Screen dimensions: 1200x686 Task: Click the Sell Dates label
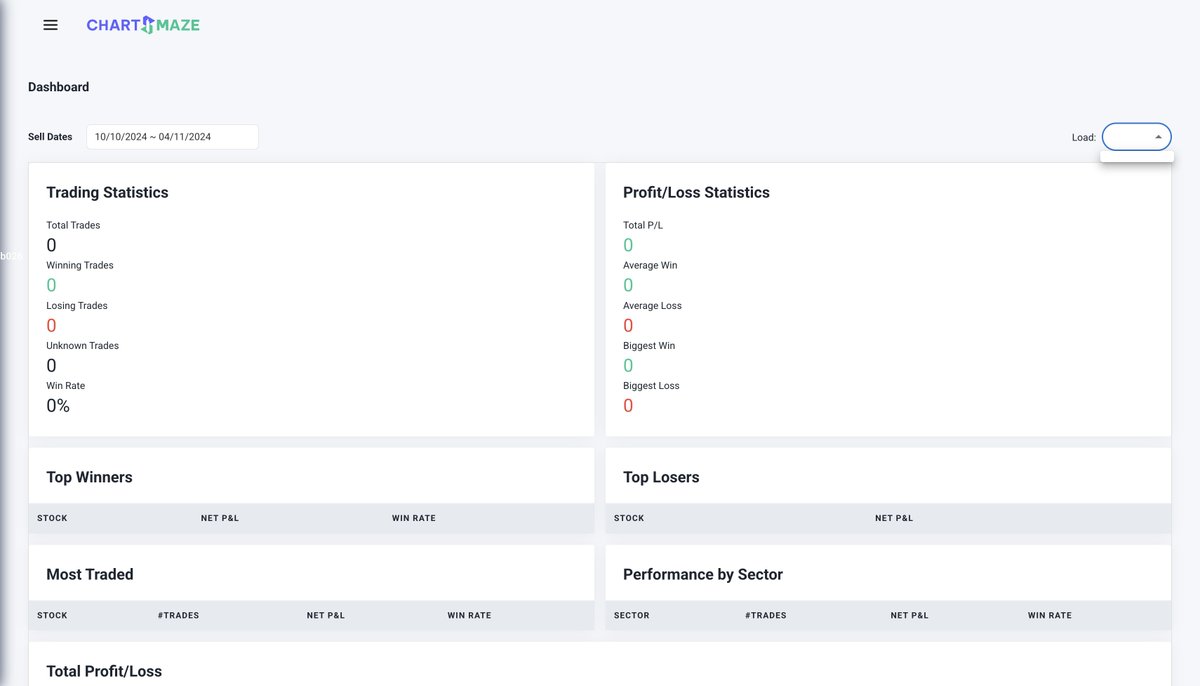50,137
